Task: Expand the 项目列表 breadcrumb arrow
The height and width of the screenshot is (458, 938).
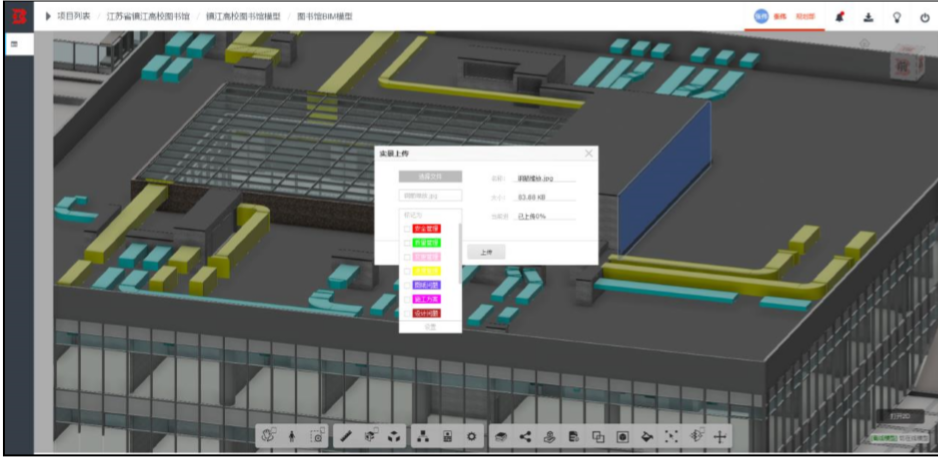Action: point(48,17)
